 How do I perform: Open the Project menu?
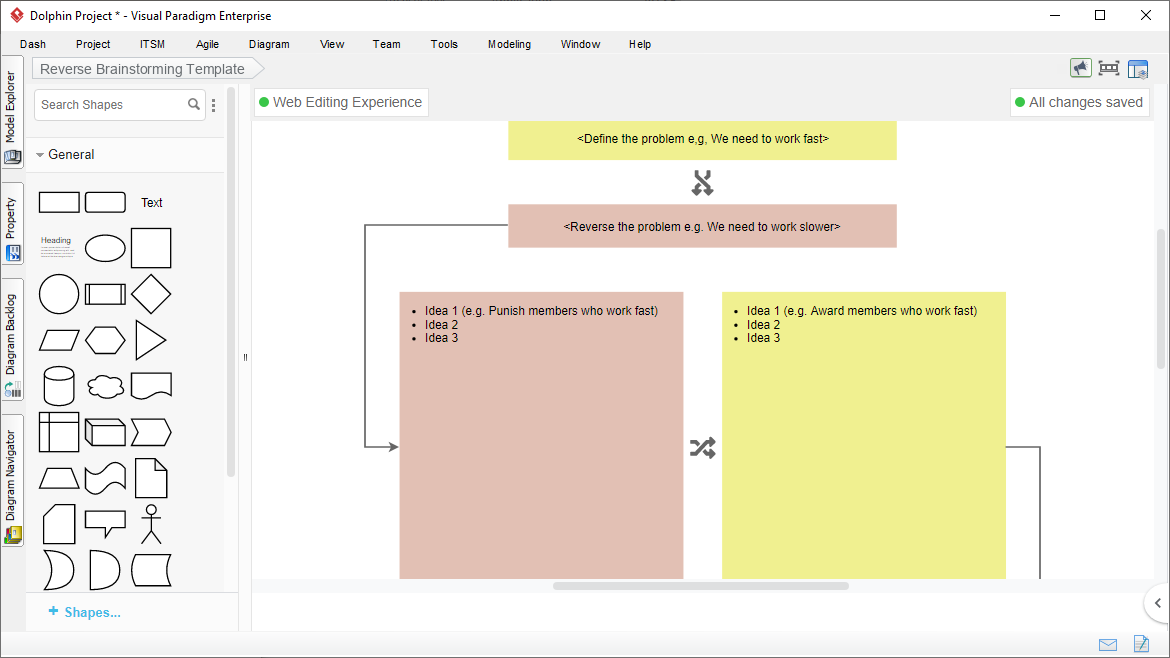93,44
